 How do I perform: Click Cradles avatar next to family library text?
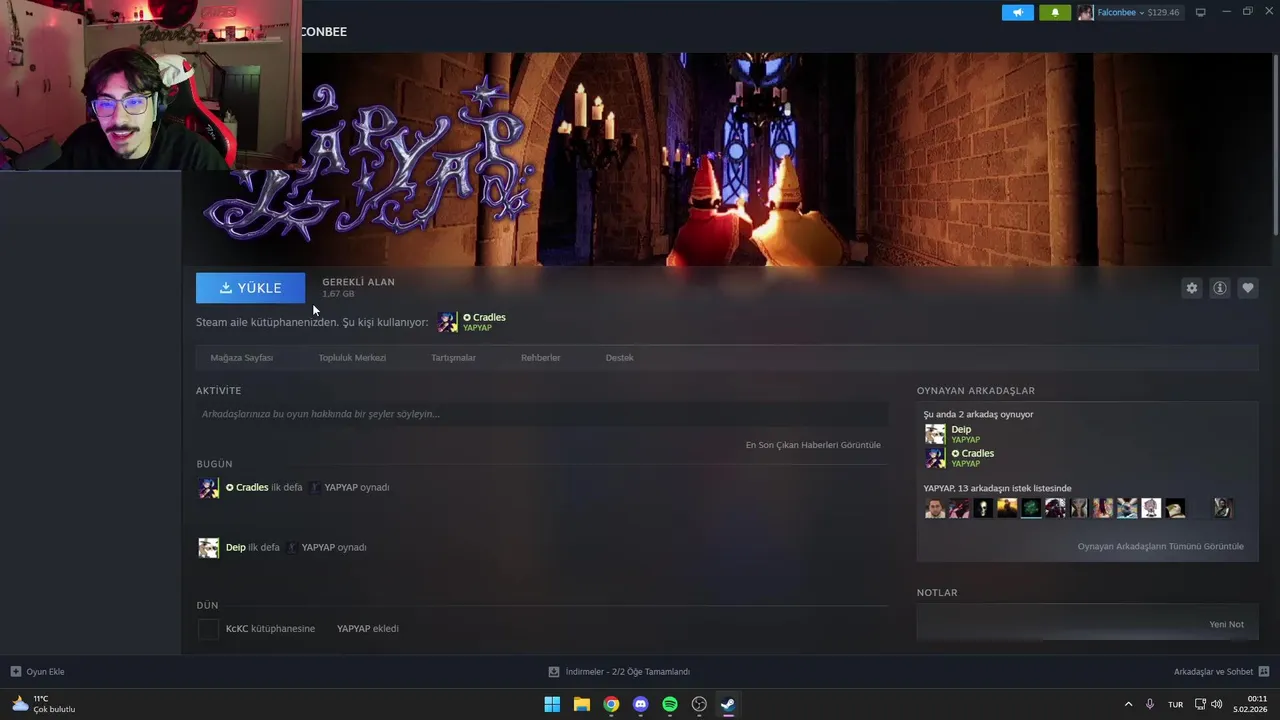click(x=447, y=322)
